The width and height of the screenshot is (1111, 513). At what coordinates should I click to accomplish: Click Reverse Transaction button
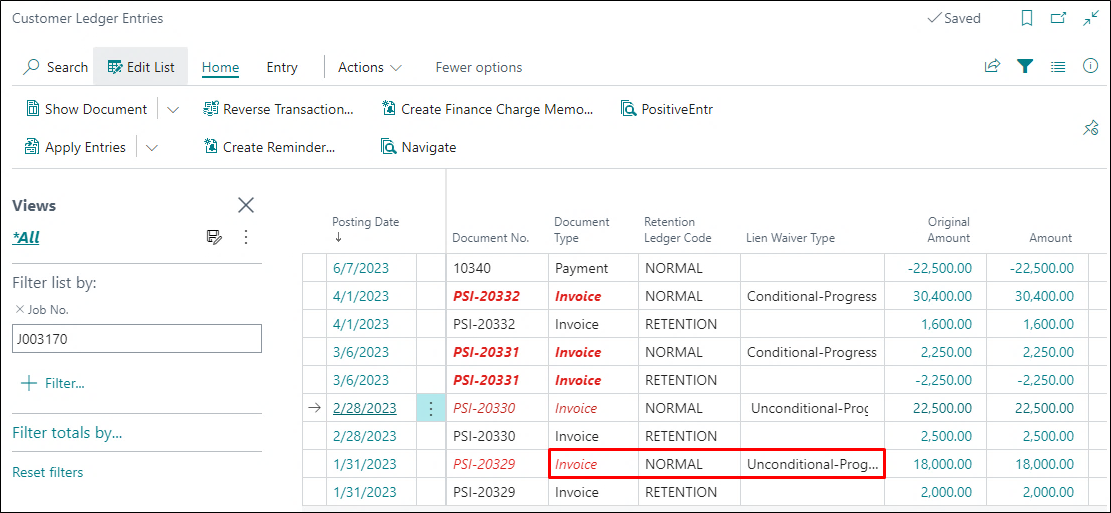278,109
